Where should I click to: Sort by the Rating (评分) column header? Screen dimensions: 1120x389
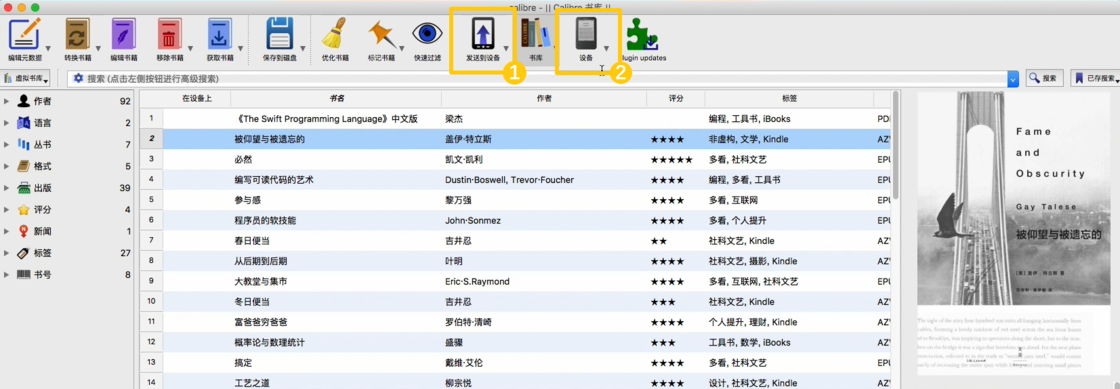(676, 98)
